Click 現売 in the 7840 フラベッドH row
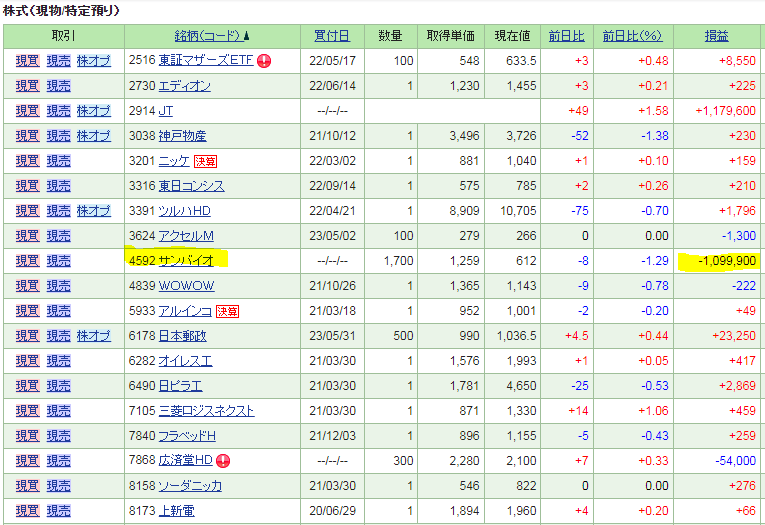 (x=59, y=436)
